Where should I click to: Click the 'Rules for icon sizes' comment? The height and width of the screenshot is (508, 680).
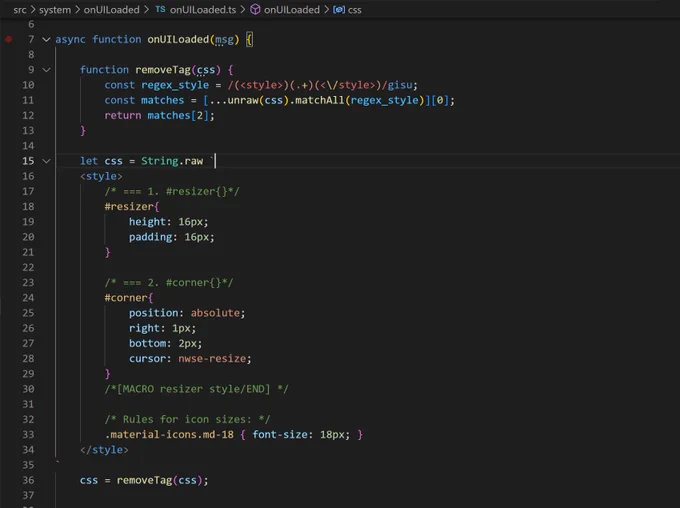(187, 420)
